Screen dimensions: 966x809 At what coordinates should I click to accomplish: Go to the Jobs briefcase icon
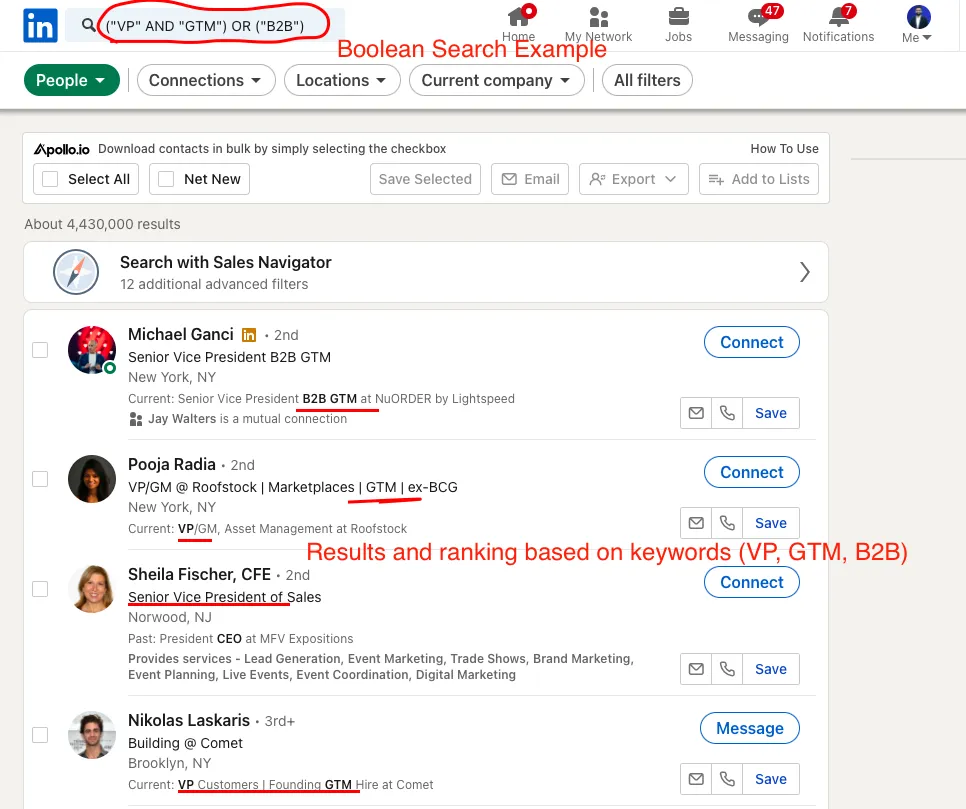[678, 17]
